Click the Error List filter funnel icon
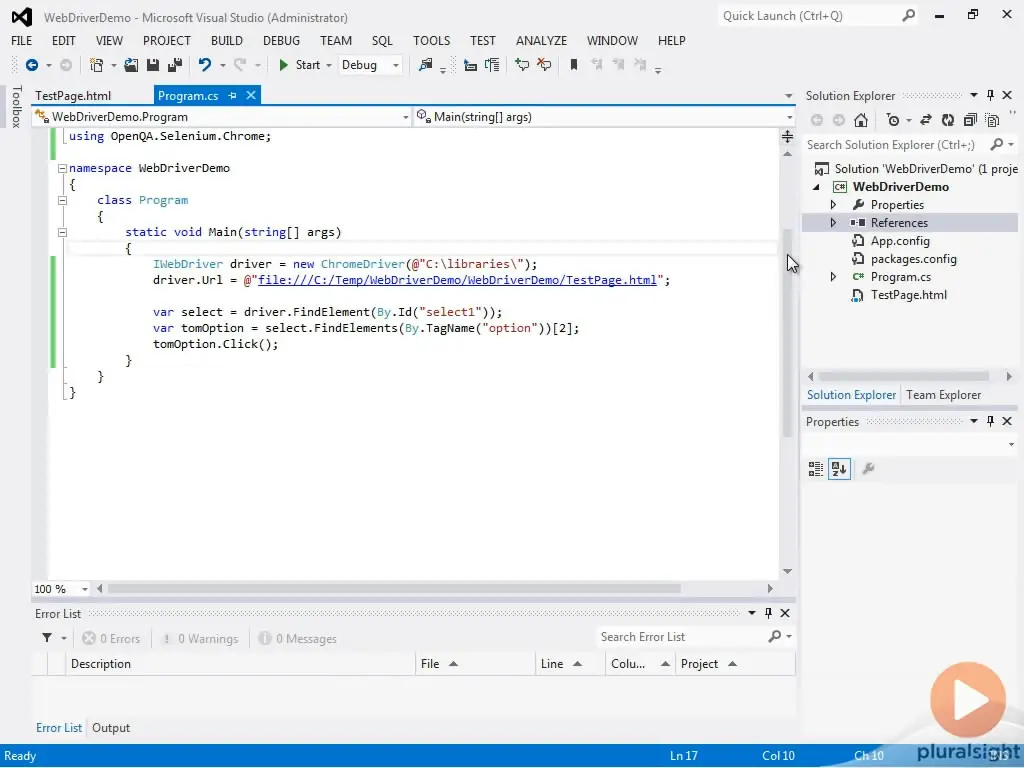Screen dimensions: 1024x768 pyautogui.click(x=47, y=638)
